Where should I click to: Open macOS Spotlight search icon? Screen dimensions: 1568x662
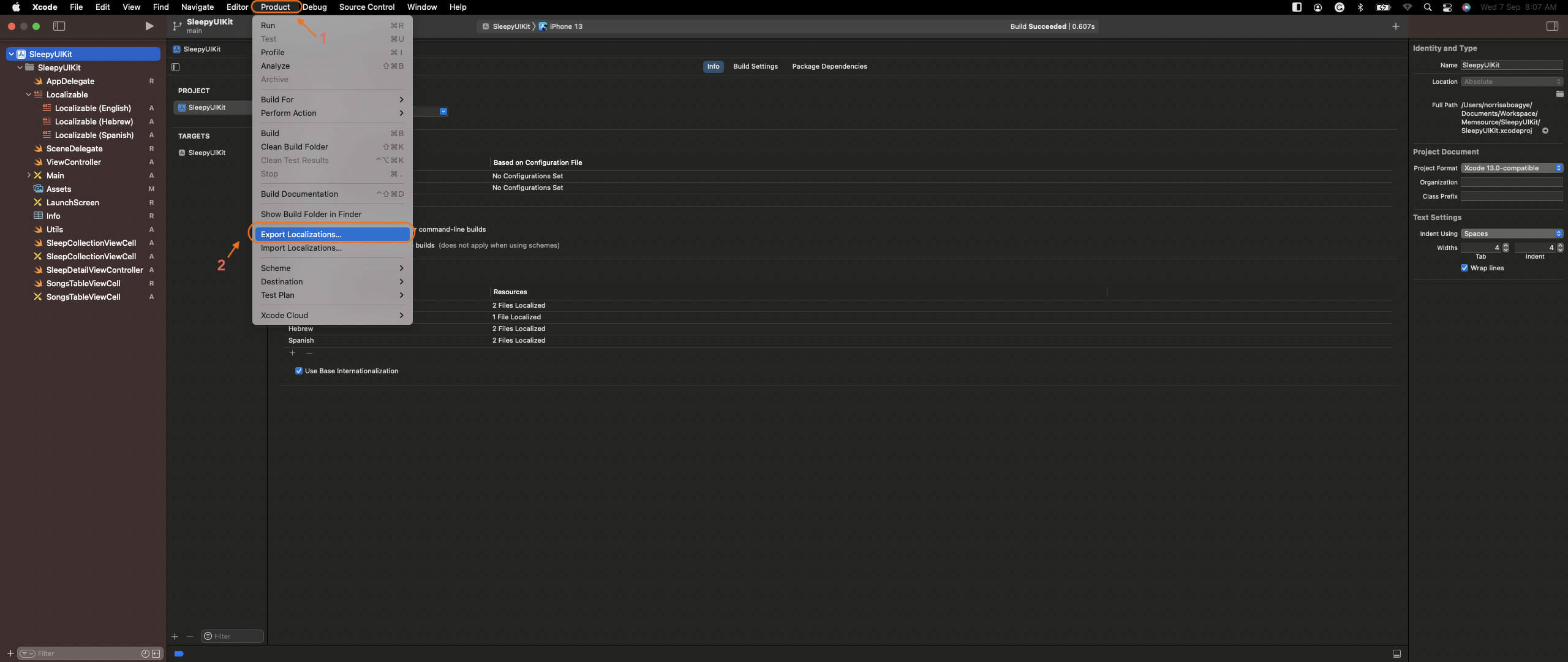[1427, 7]
